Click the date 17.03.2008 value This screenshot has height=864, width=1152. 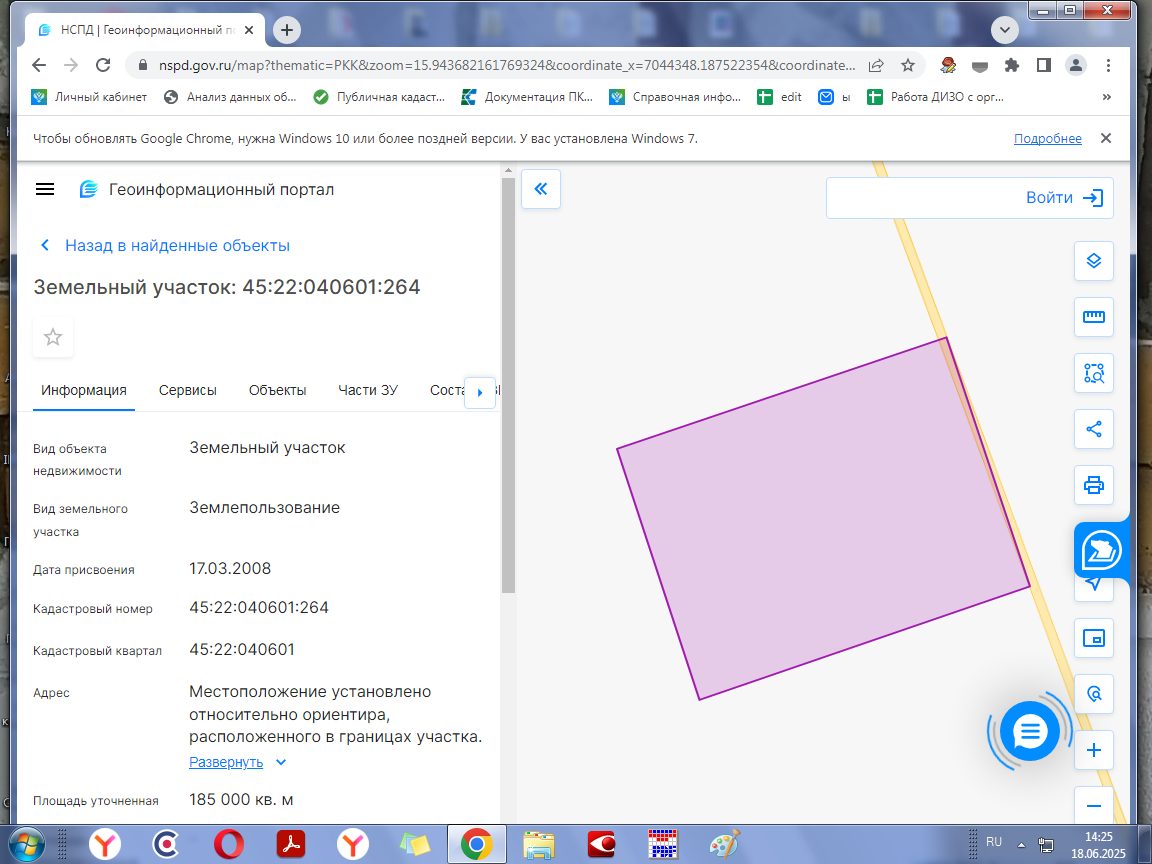click(x=230, y=569)
